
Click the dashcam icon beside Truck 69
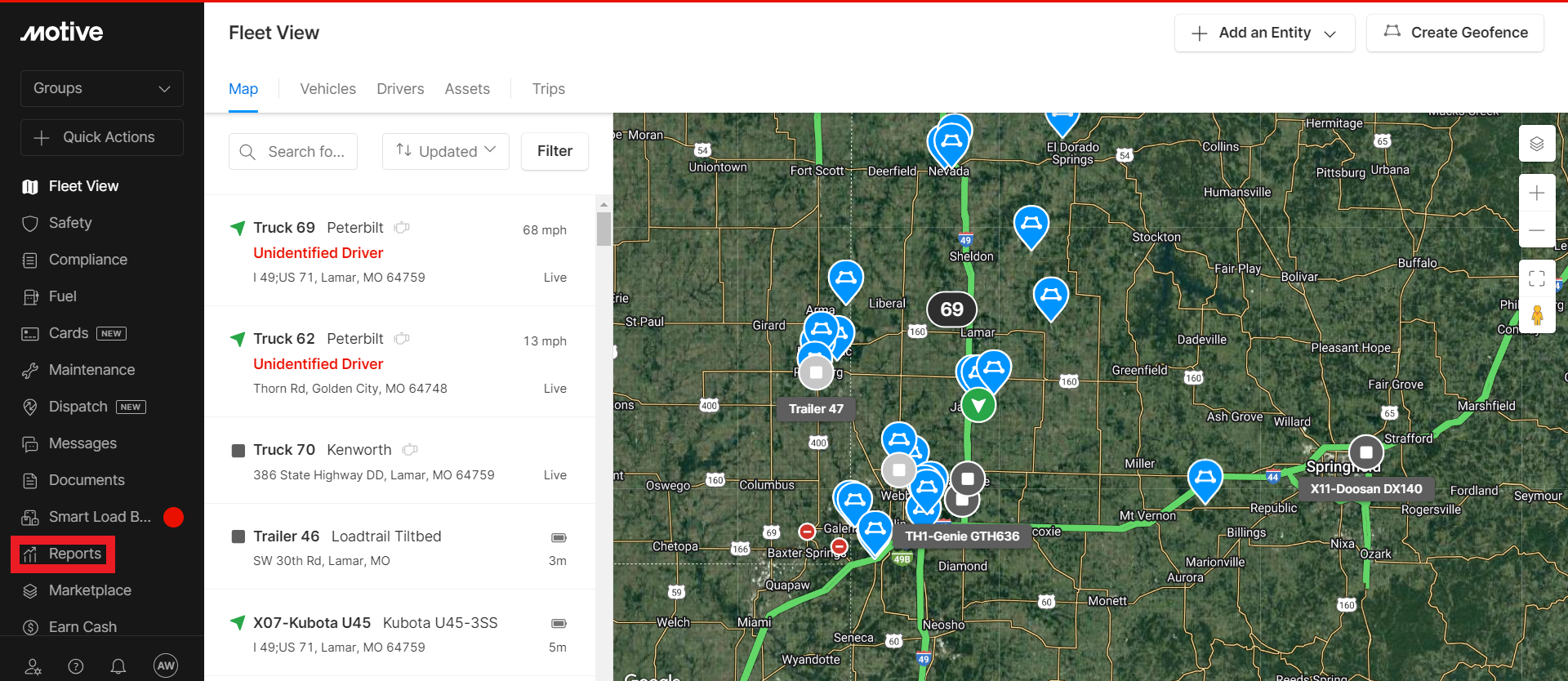(402, 228)
